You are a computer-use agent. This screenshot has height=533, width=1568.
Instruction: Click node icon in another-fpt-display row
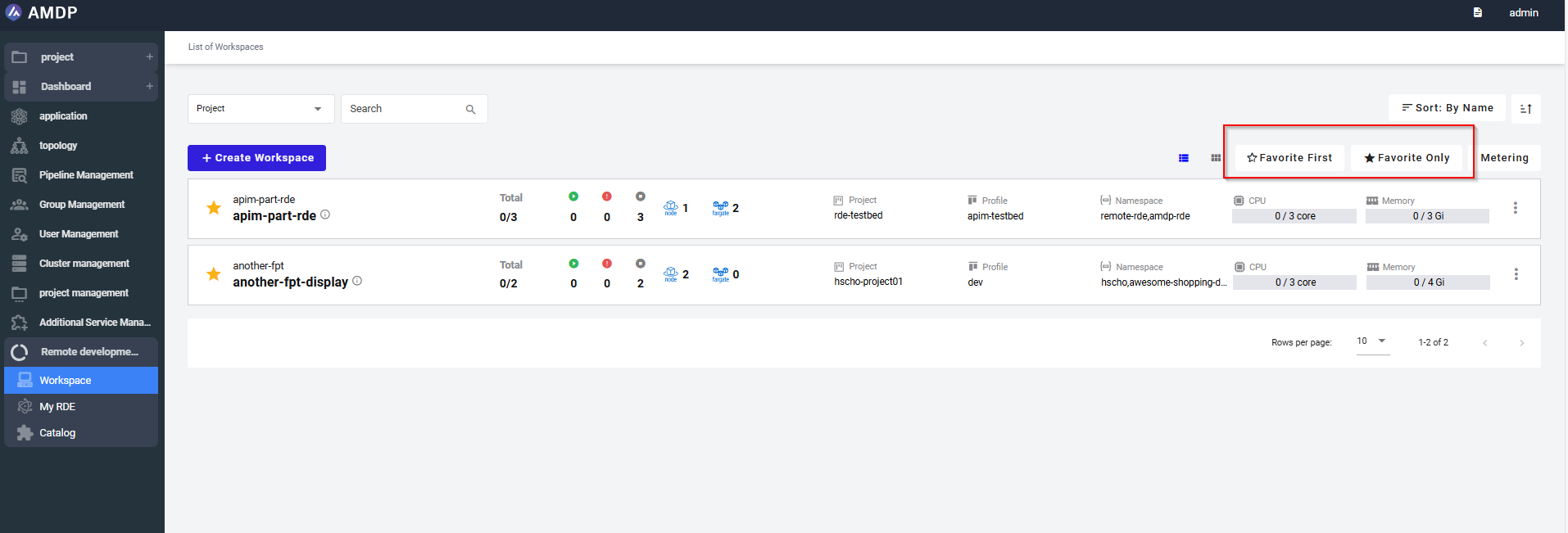click(x=671, y=274)
